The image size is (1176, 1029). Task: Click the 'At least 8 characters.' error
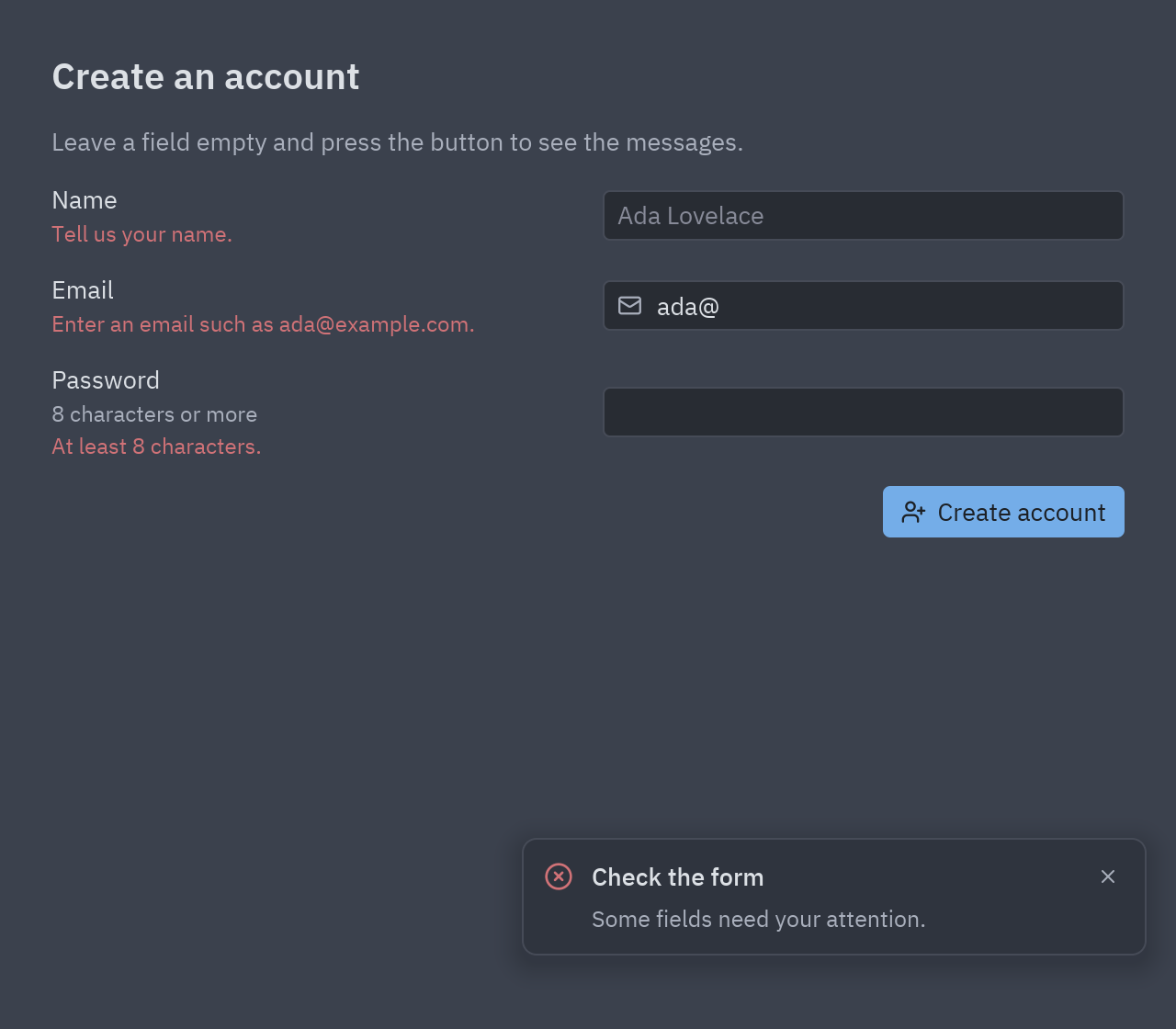coord(156,447)
